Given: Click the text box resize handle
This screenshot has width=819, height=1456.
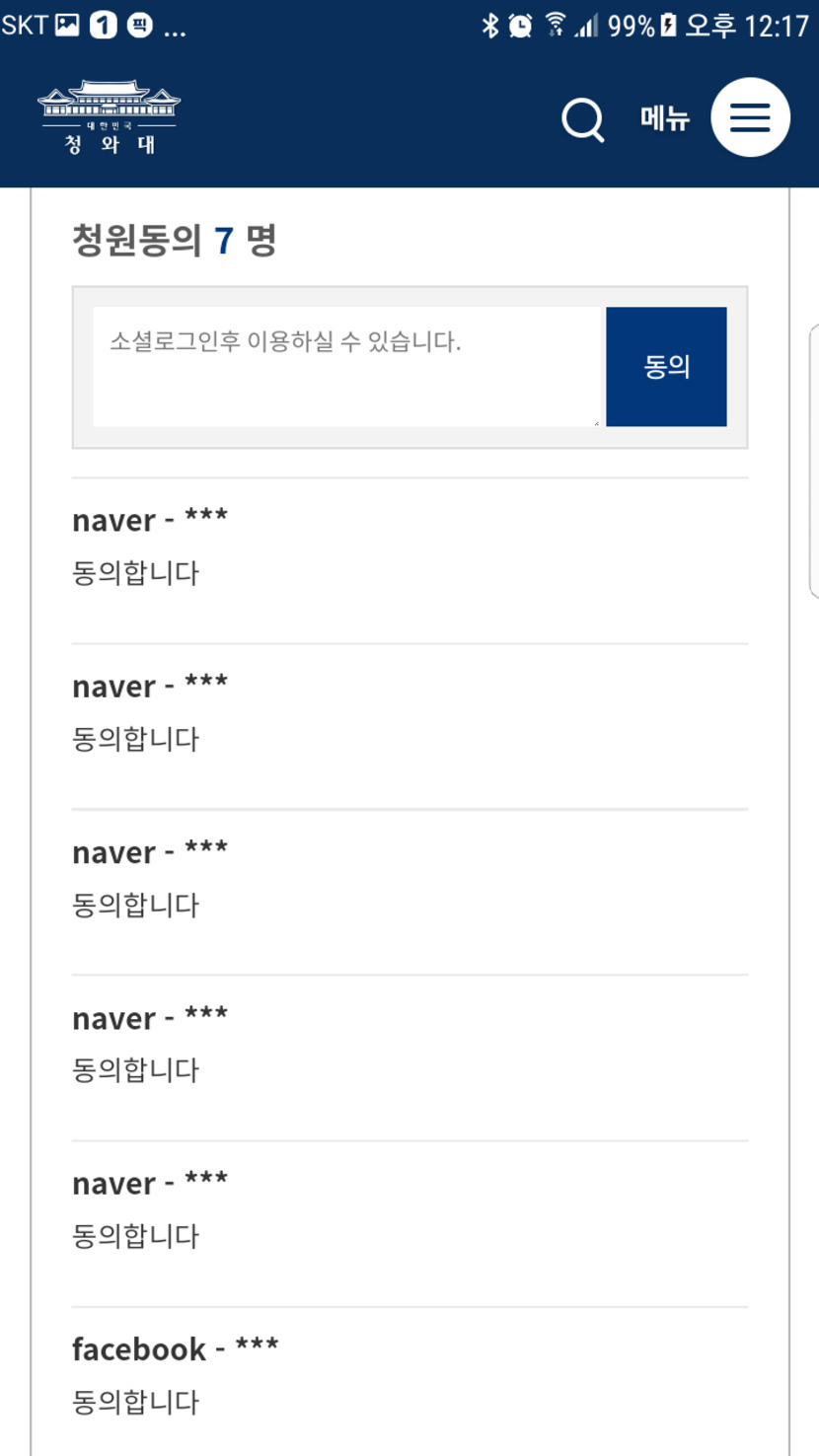Looking at the screenshot, I should (595, 422).
